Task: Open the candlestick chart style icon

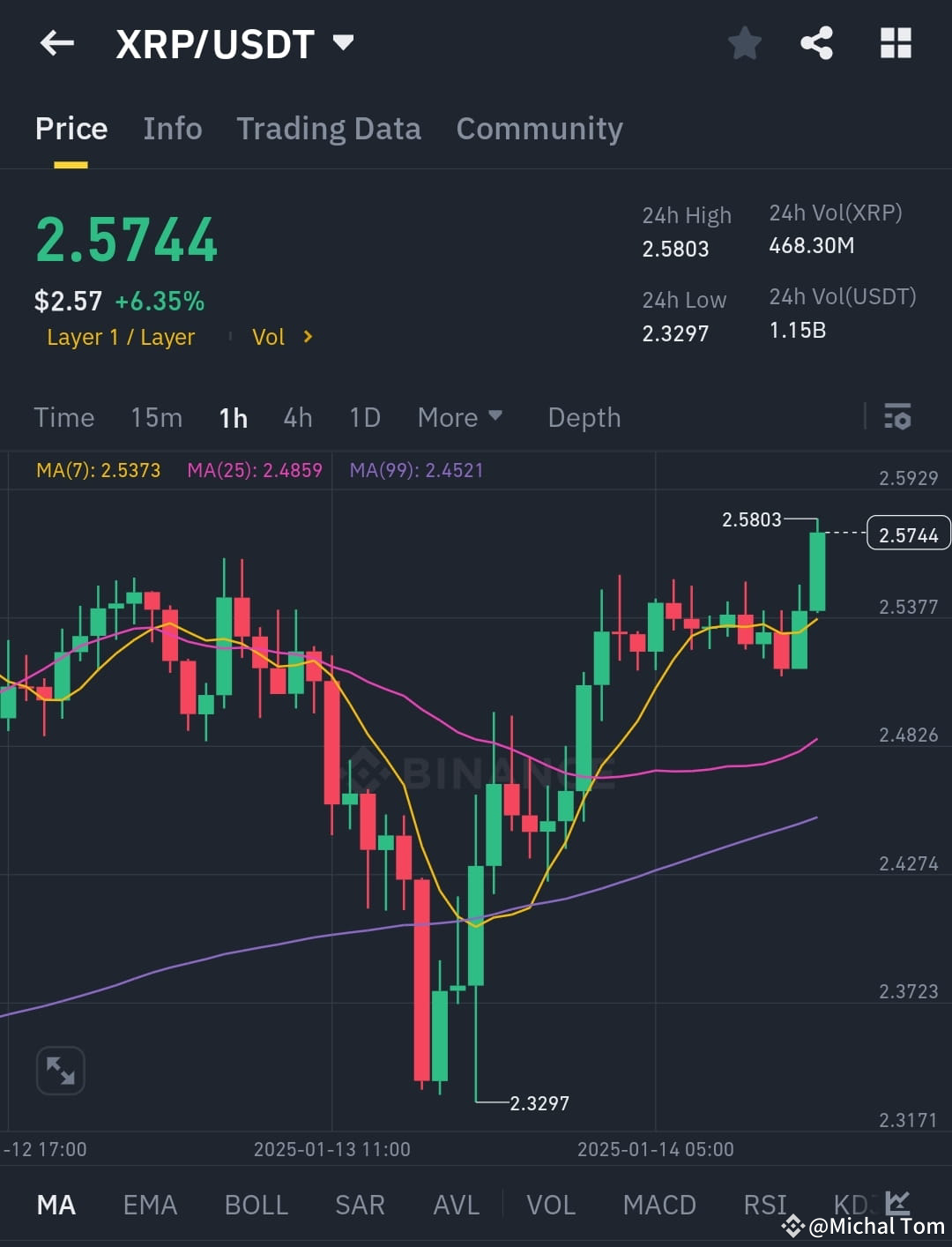Action: 896,1202
